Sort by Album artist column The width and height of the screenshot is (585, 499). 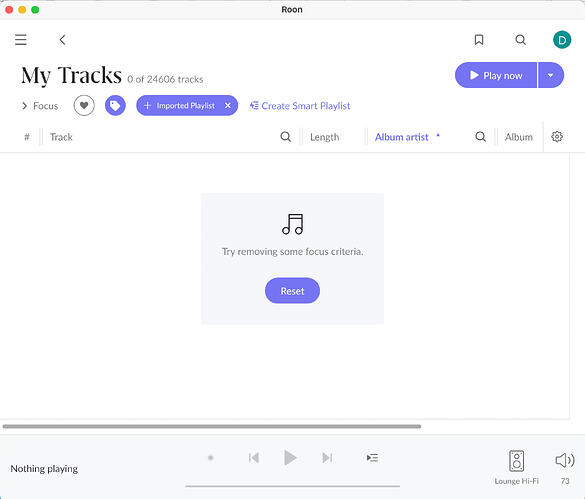point(402,137)
